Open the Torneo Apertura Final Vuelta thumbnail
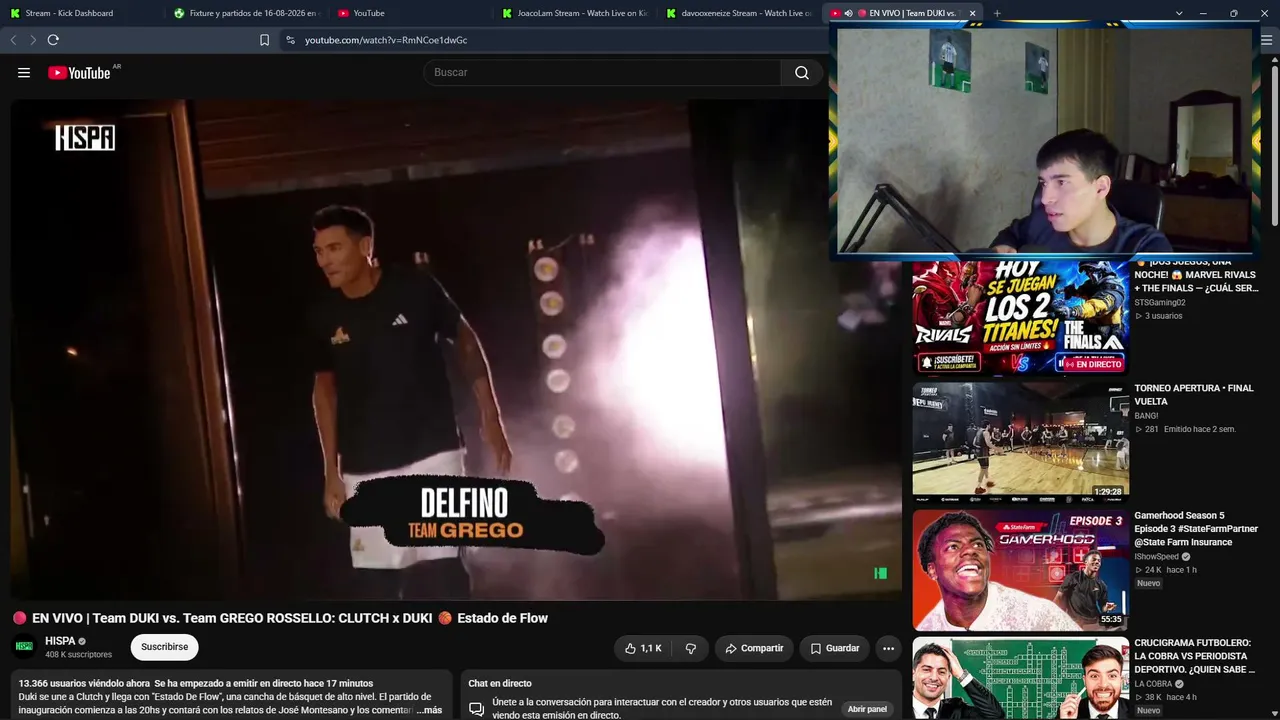This screenshot has width=1280, height=720. click(x=1020, y=441)
